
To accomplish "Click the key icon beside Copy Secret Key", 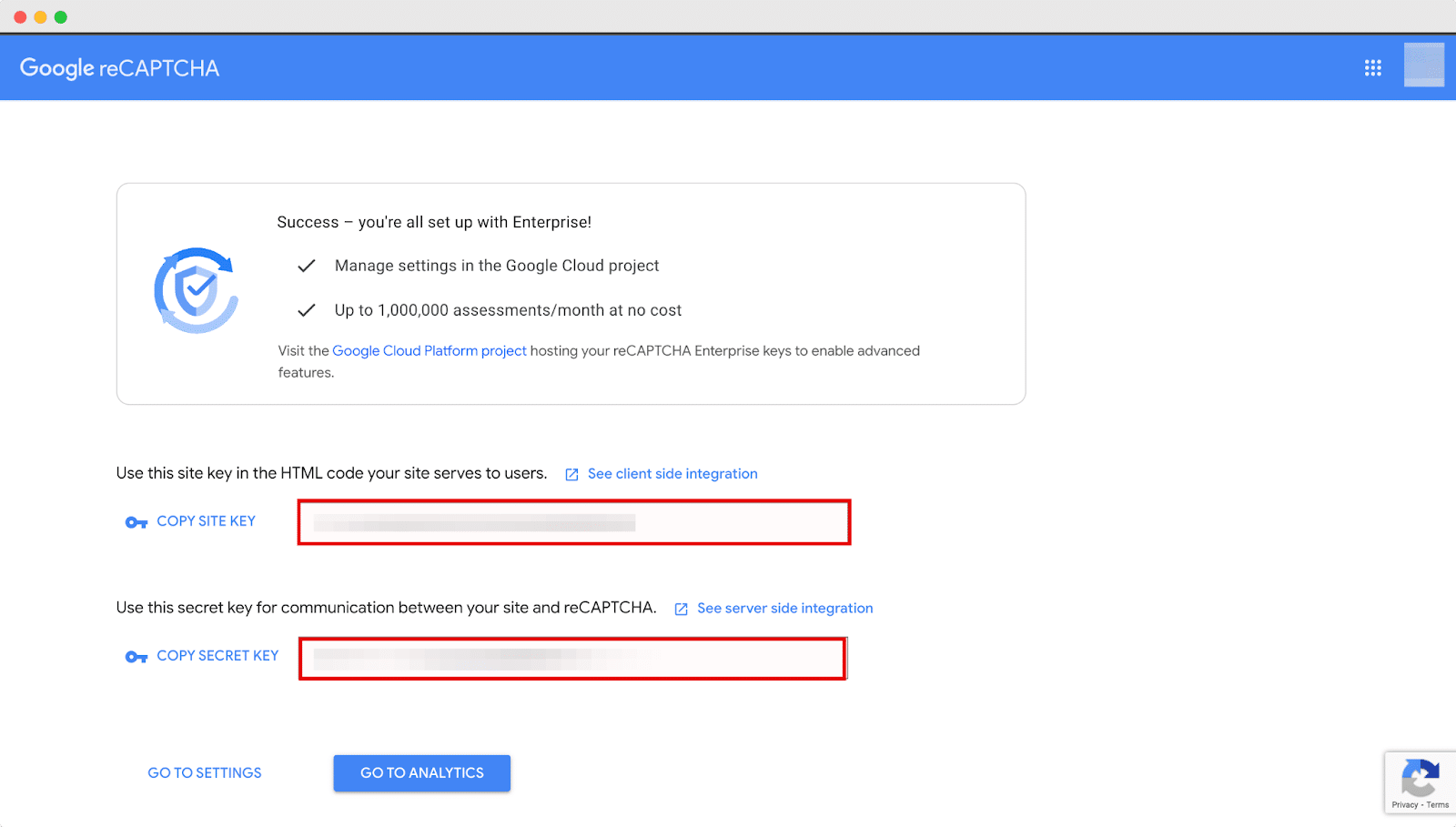I will click(136, 656).
